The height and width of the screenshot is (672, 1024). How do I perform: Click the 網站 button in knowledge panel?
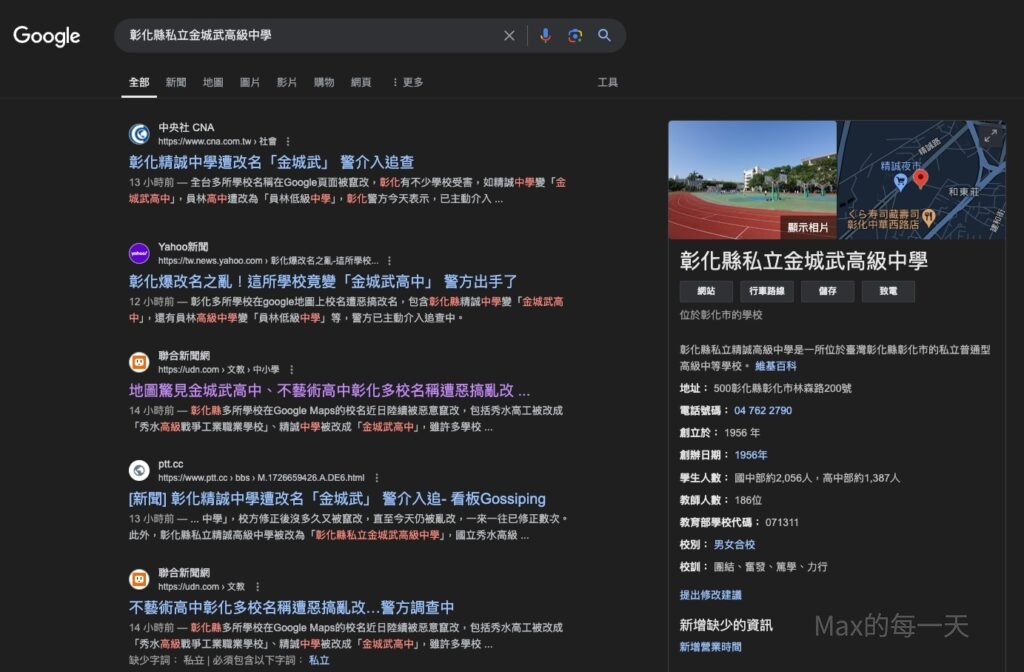[706, 291]
